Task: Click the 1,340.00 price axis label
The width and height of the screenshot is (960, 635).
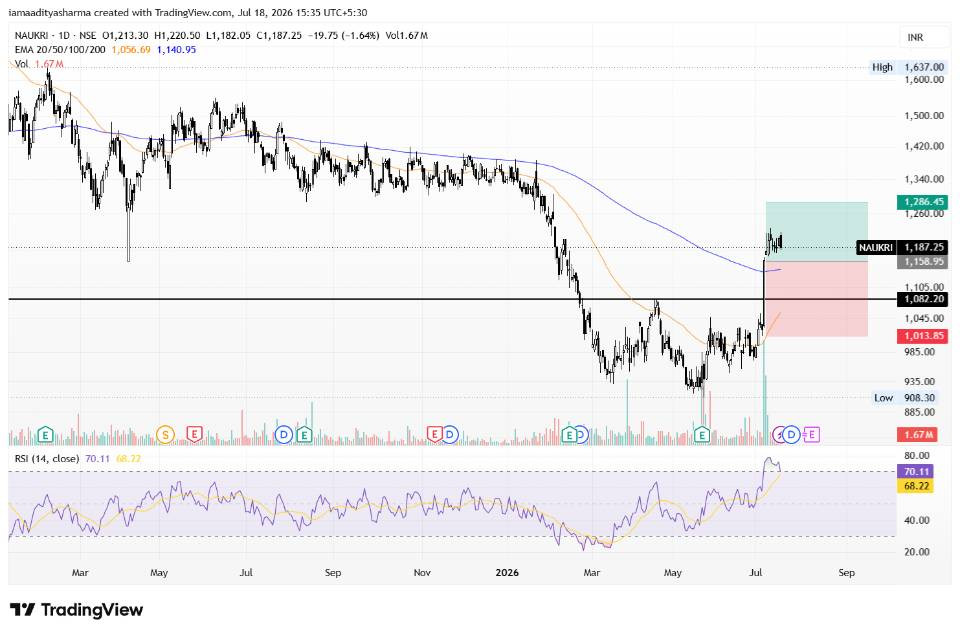Action: click(x=924, y=179)
